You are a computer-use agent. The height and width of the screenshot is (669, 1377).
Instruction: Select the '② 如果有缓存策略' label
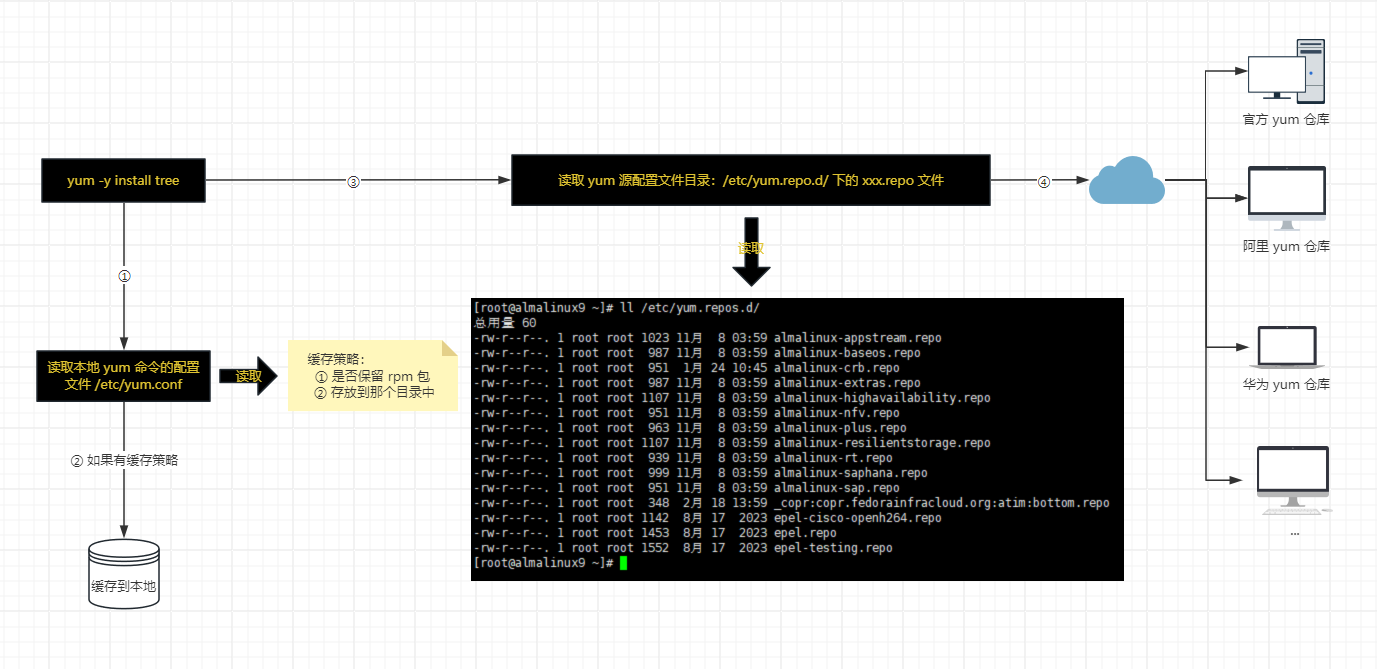coord(124,461)
